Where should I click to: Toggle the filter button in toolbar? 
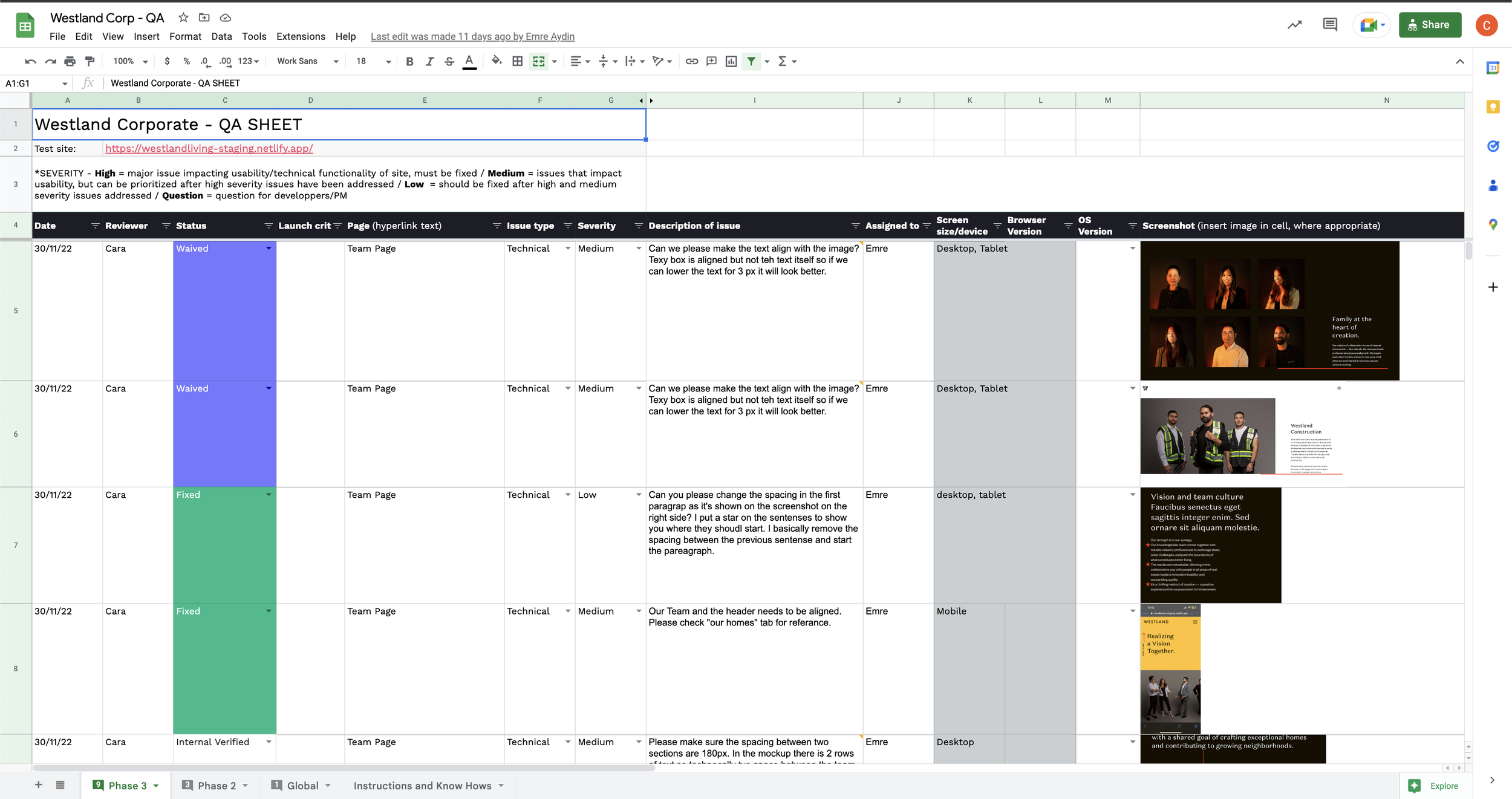[x=751, y=61]
